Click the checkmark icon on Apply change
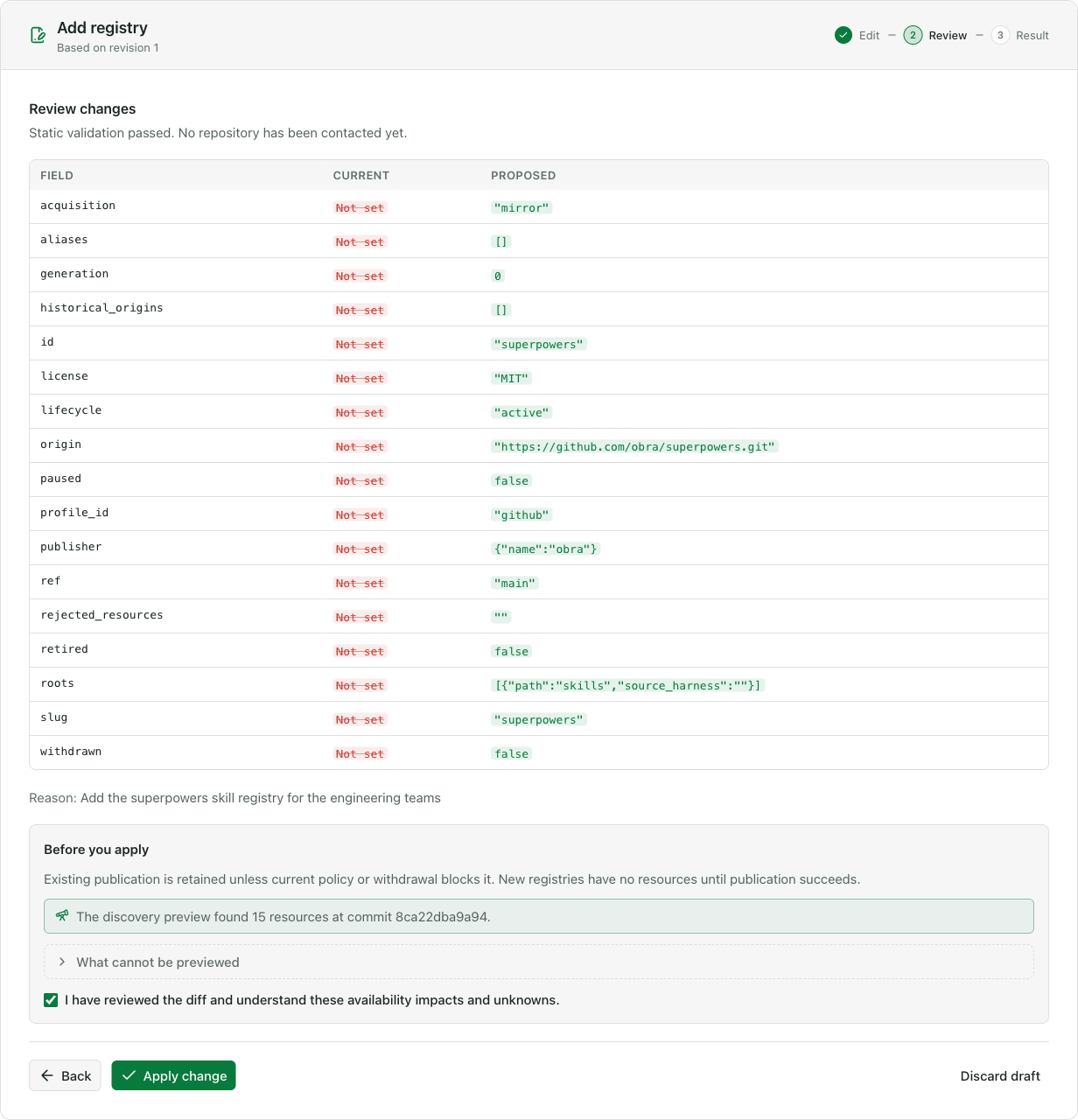 [x=129, y=1075]
